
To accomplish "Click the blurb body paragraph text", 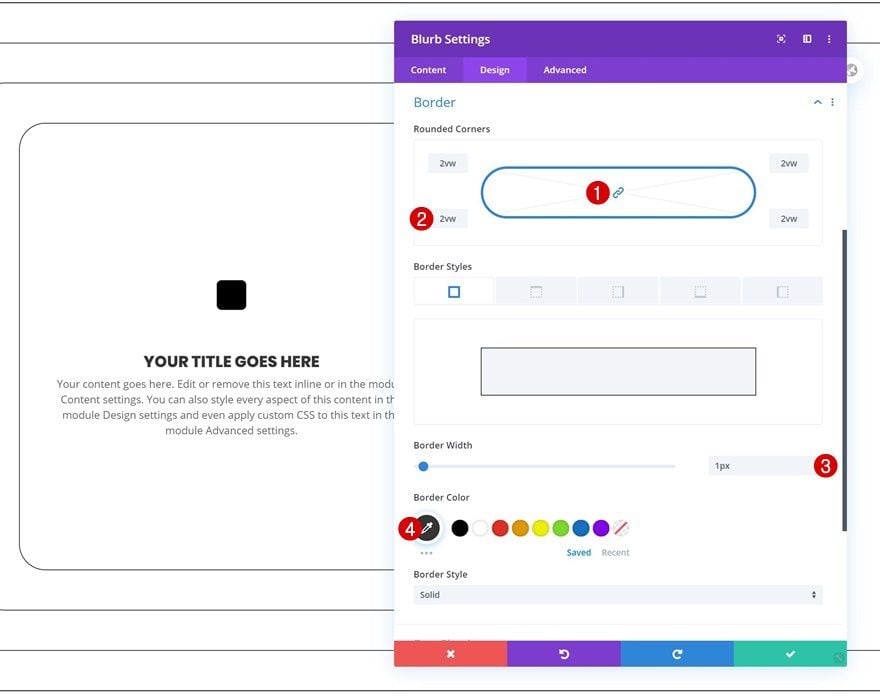I will coord(227,407).
